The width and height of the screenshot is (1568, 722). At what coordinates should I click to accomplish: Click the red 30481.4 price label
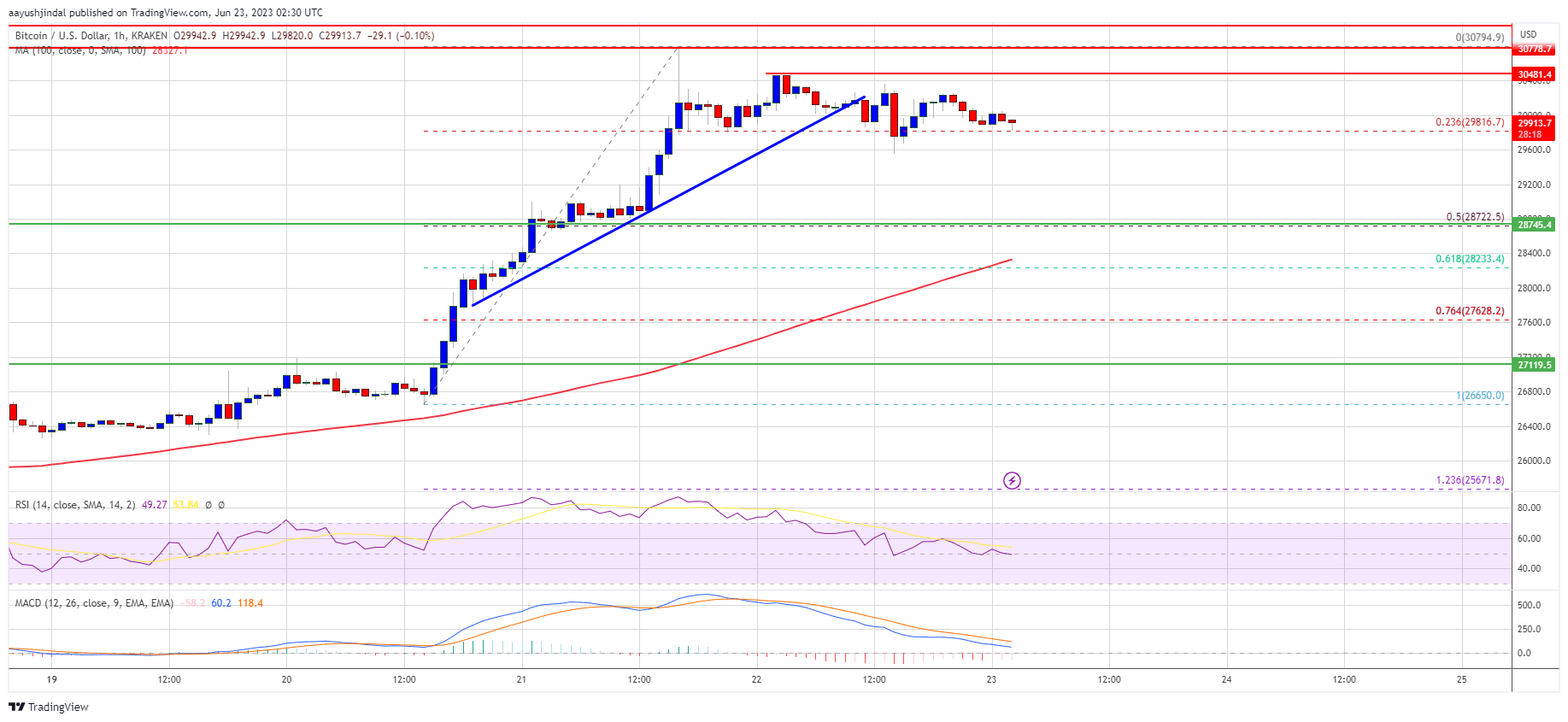point(1535,74)
